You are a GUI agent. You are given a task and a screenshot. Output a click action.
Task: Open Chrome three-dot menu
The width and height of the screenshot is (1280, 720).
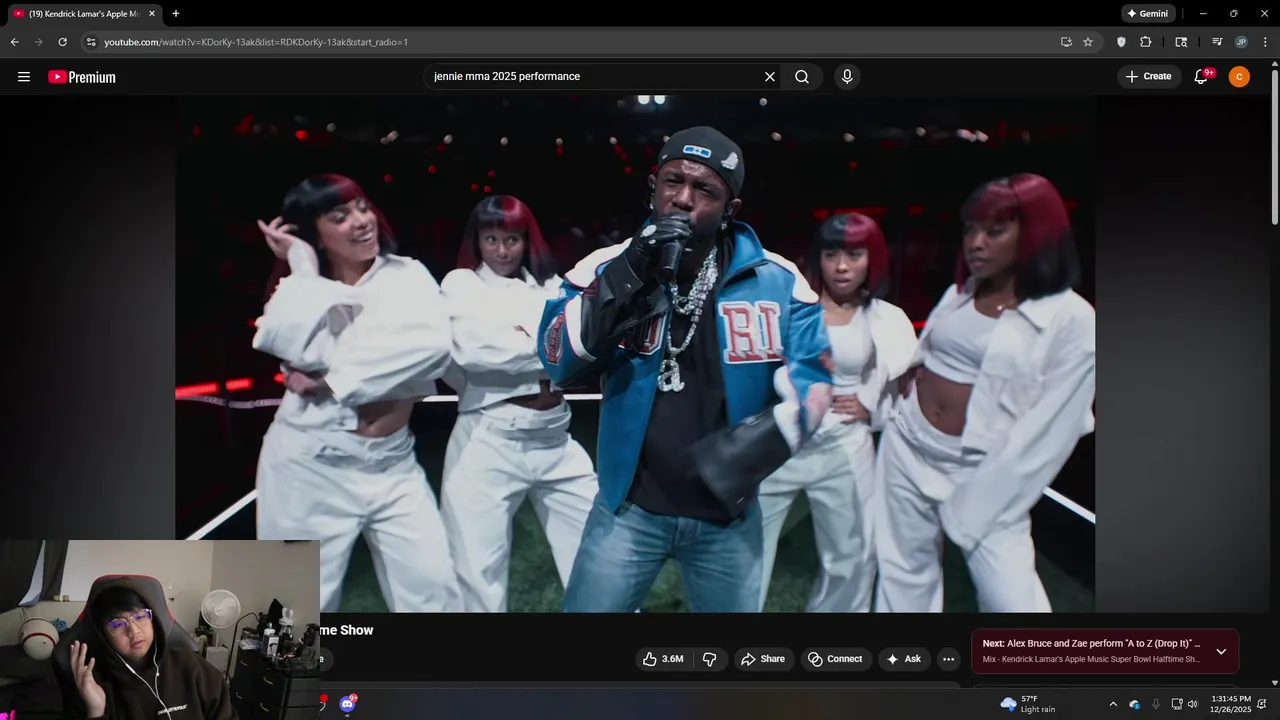click(1265, 42)
